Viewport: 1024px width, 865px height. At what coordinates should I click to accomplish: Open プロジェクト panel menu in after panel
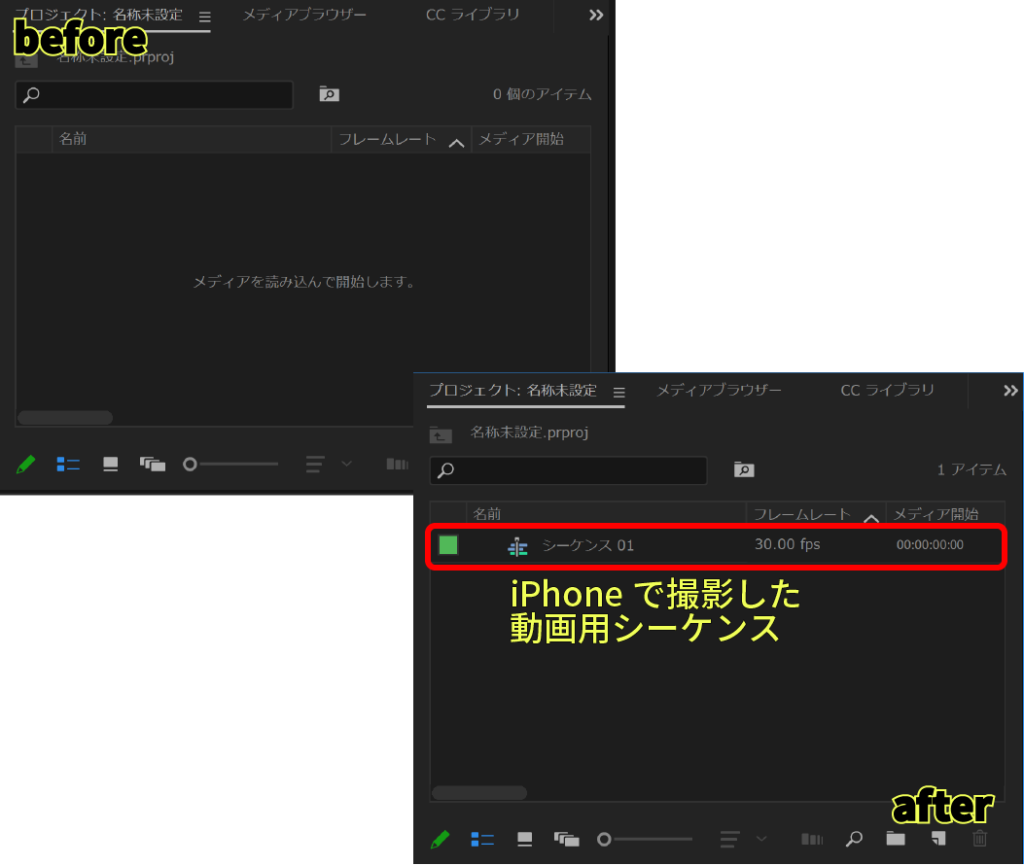pyautogui.click(x=619, y=392)
